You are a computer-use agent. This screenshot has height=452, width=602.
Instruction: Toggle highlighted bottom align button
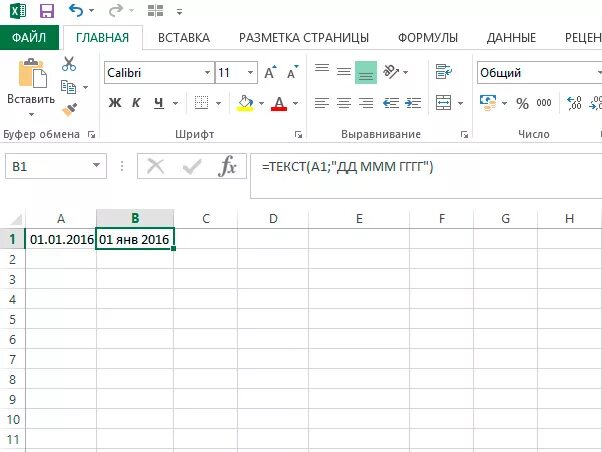(366, 72)
